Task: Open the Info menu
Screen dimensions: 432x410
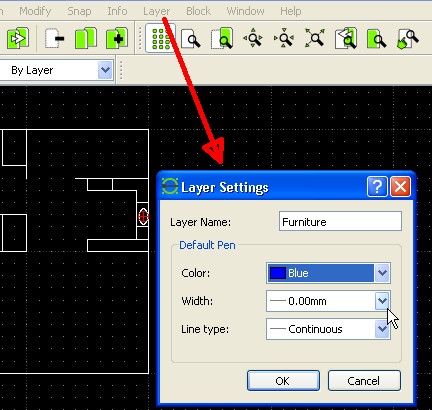Action: pyautogui.click(x=117, y=11)
